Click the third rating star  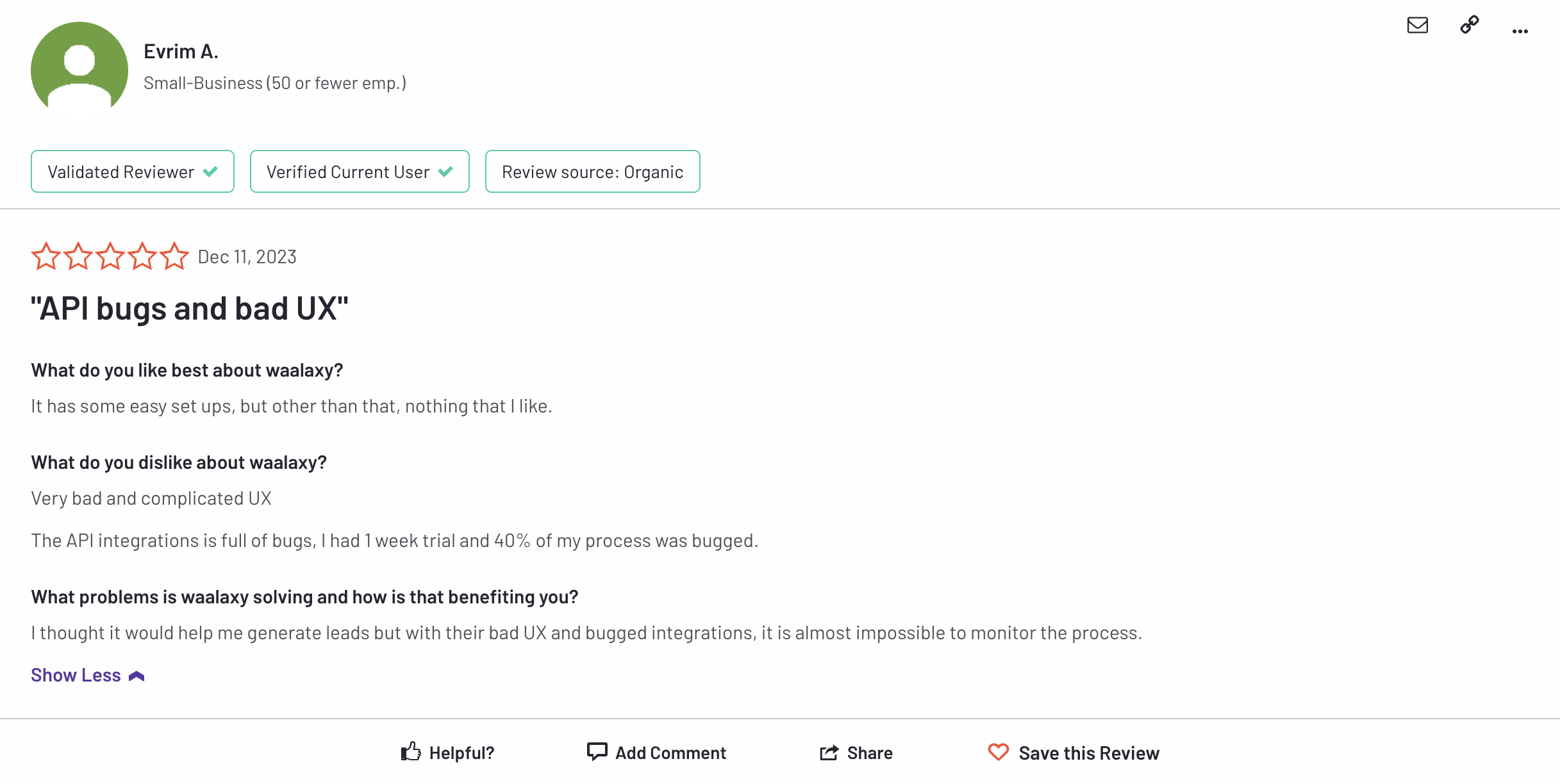tap(110, 256)
